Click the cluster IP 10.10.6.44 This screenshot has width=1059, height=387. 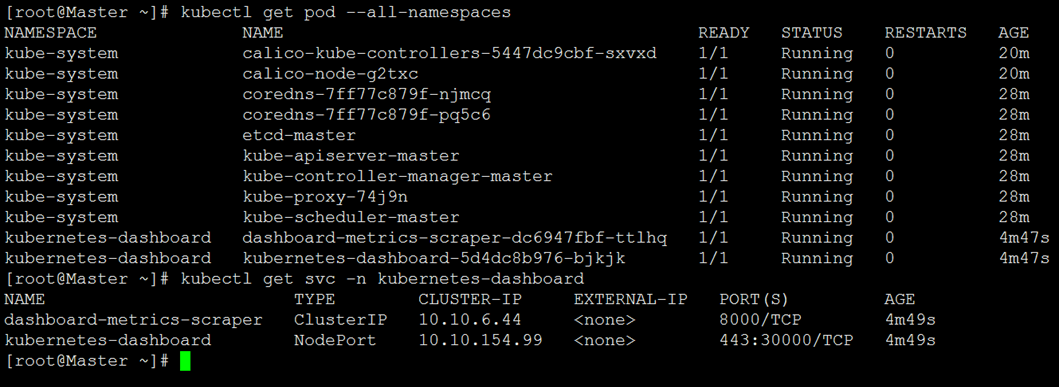point(469,319)
